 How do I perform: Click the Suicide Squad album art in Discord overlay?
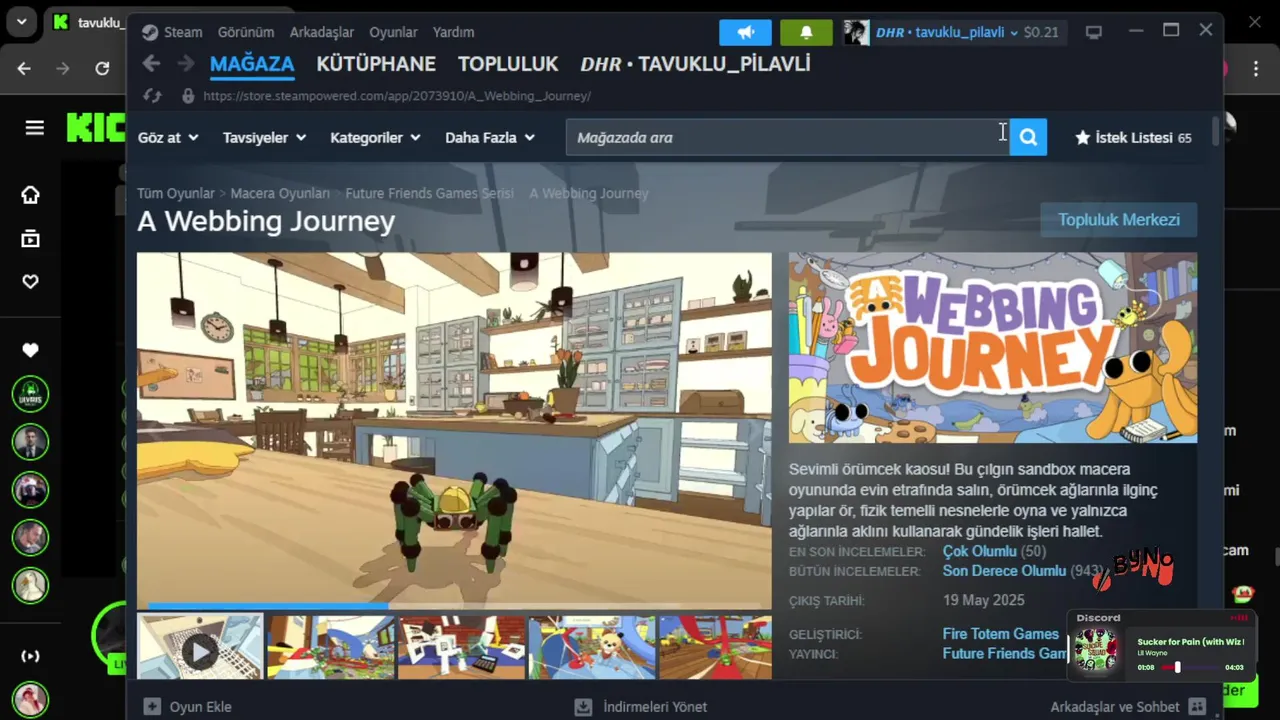pyautogui.click(x=1096, y=651)
